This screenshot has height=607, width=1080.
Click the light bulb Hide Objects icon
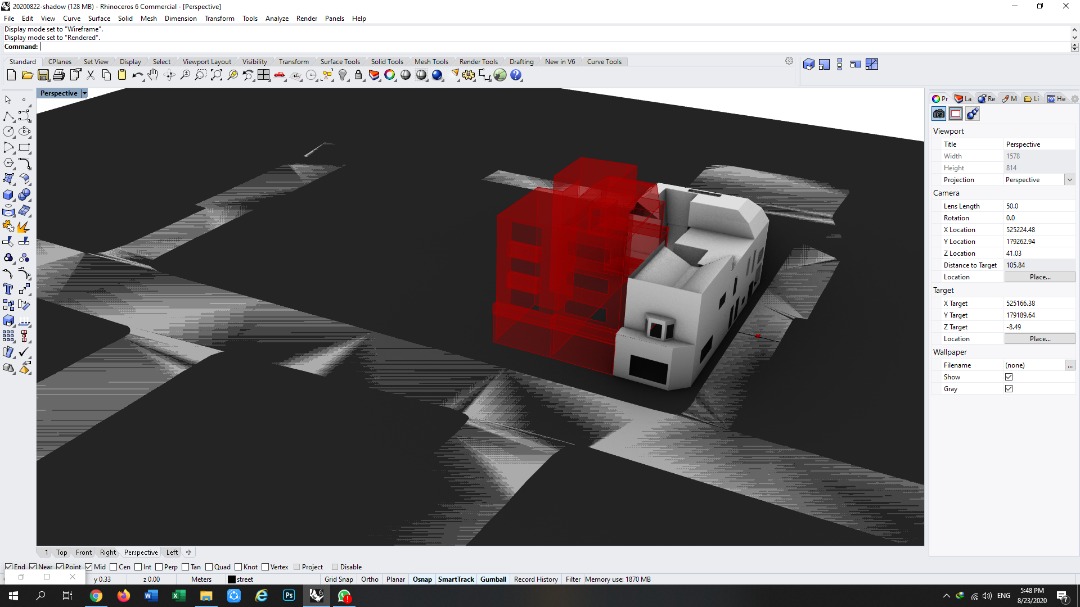click(343, 75)
